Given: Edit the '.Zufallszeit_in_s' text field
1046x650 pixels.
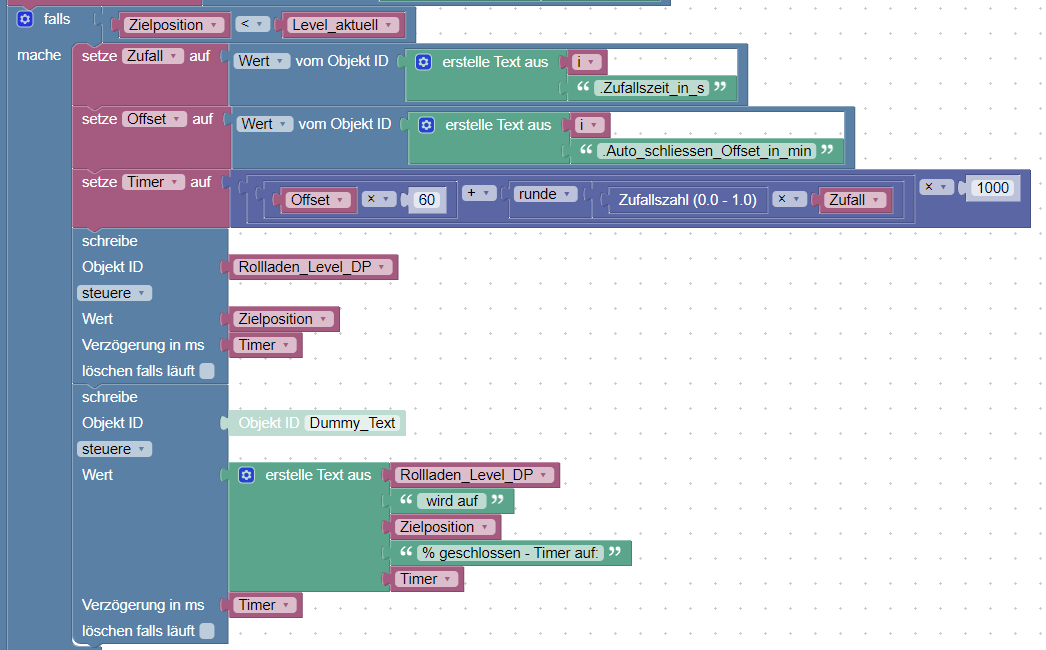Looking at the screenshot, I should coord(652,88).
